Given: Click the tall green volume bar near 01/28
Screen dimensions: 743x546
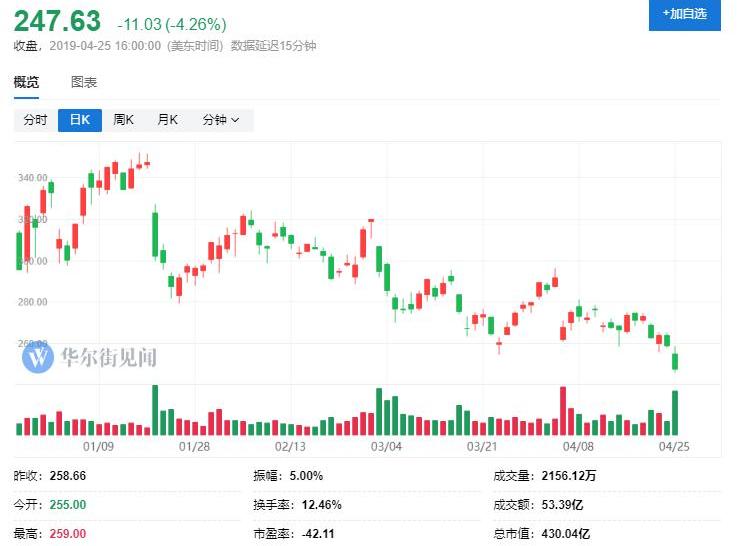Looking at the screenshot, I should click(x=155, y=410).
